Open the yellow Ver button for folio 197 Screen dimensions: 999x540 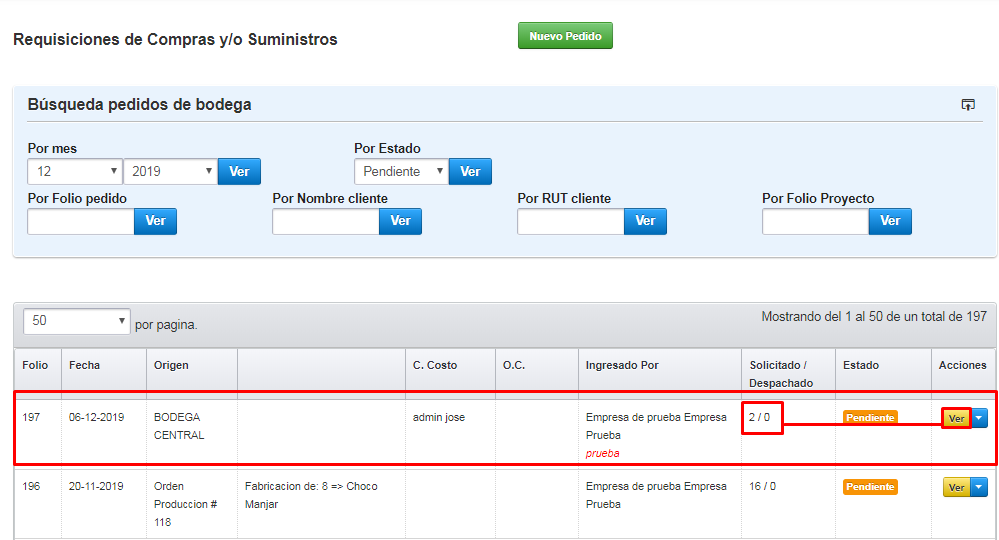[x=956, y=418]
